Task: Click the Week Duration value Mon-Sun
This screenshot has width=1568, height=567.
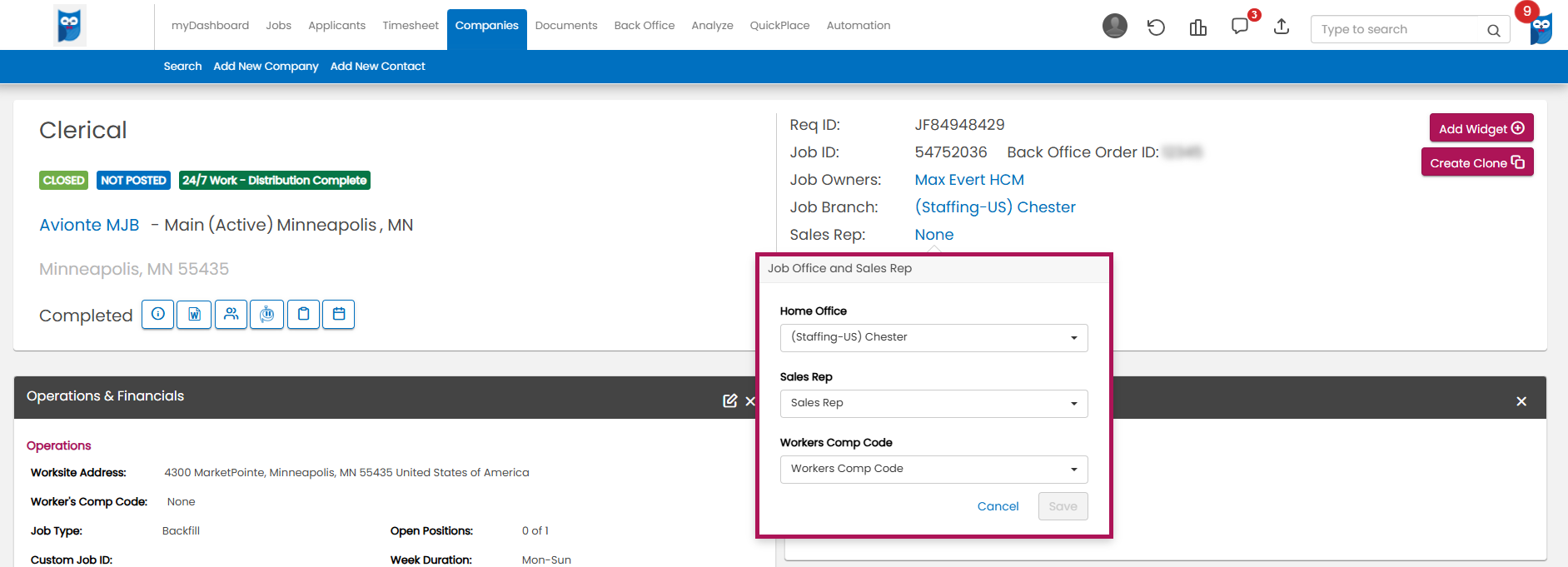Action: tap(546, 560)
